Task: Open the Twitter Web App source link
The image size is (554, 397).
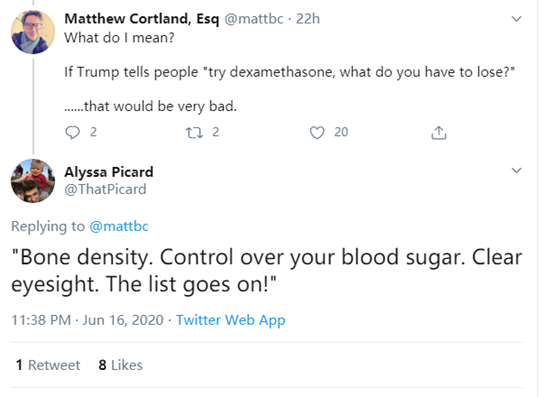Action: click(231, 320)
